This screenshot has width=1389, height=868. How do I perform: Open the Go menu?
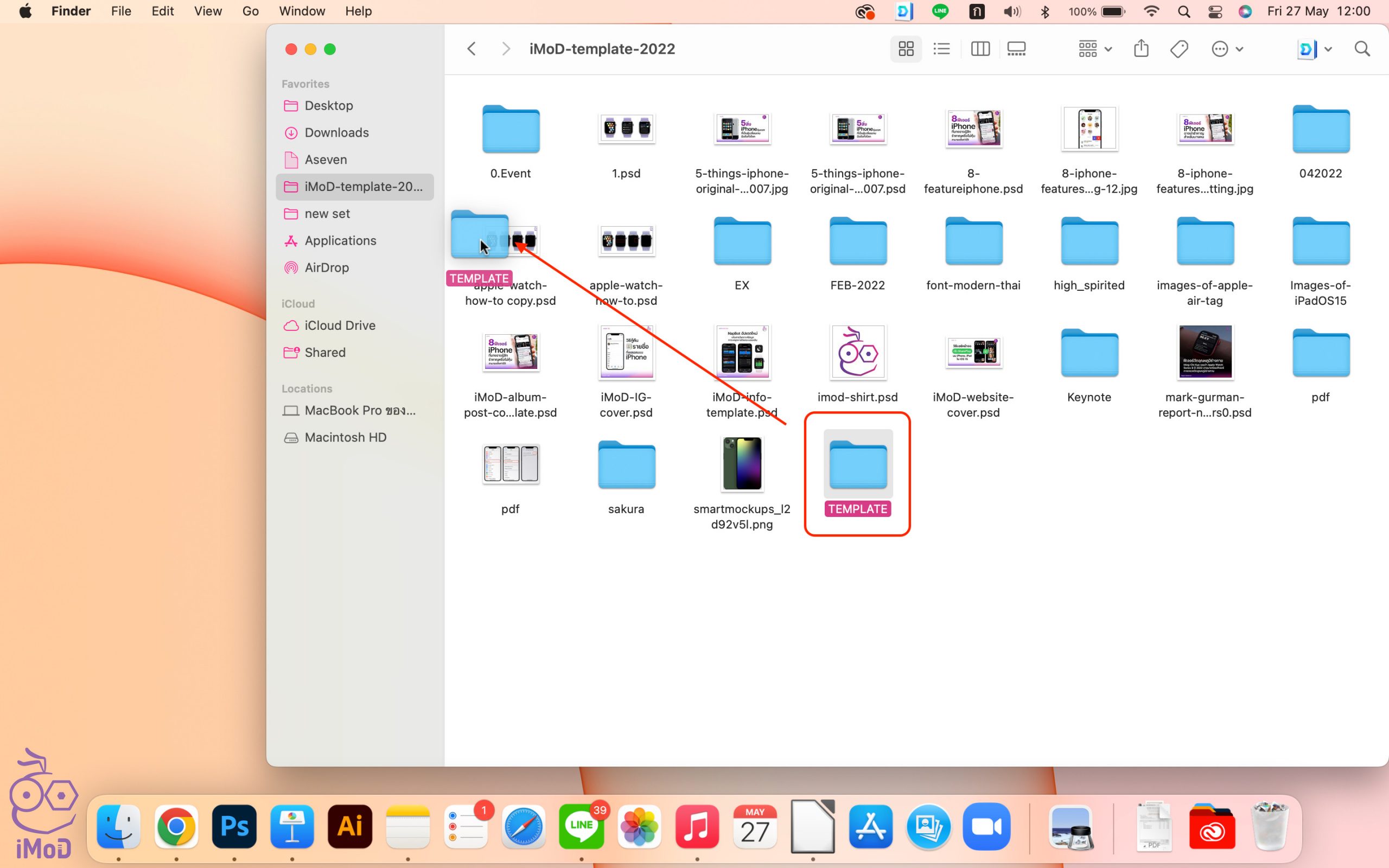(x=250, y=11)
